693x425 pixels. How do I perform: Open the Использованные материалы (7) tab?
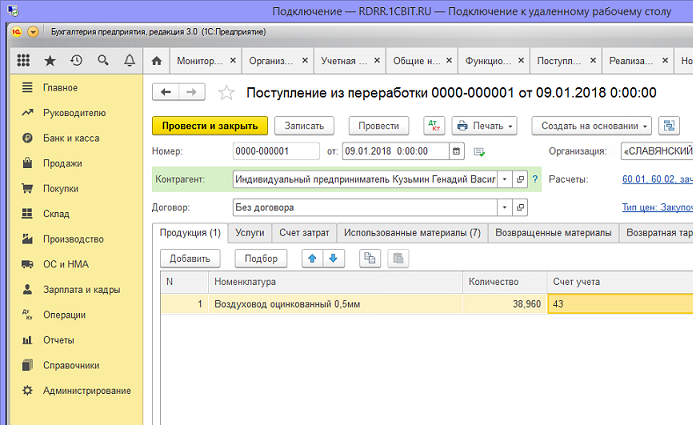click(x=412, y=233)
